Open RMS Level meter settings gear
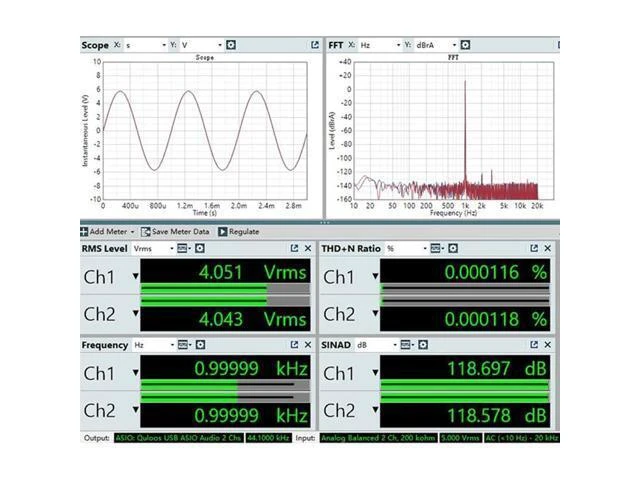Image resolution: width=640 pixels, height=480 pixels. 200,248
